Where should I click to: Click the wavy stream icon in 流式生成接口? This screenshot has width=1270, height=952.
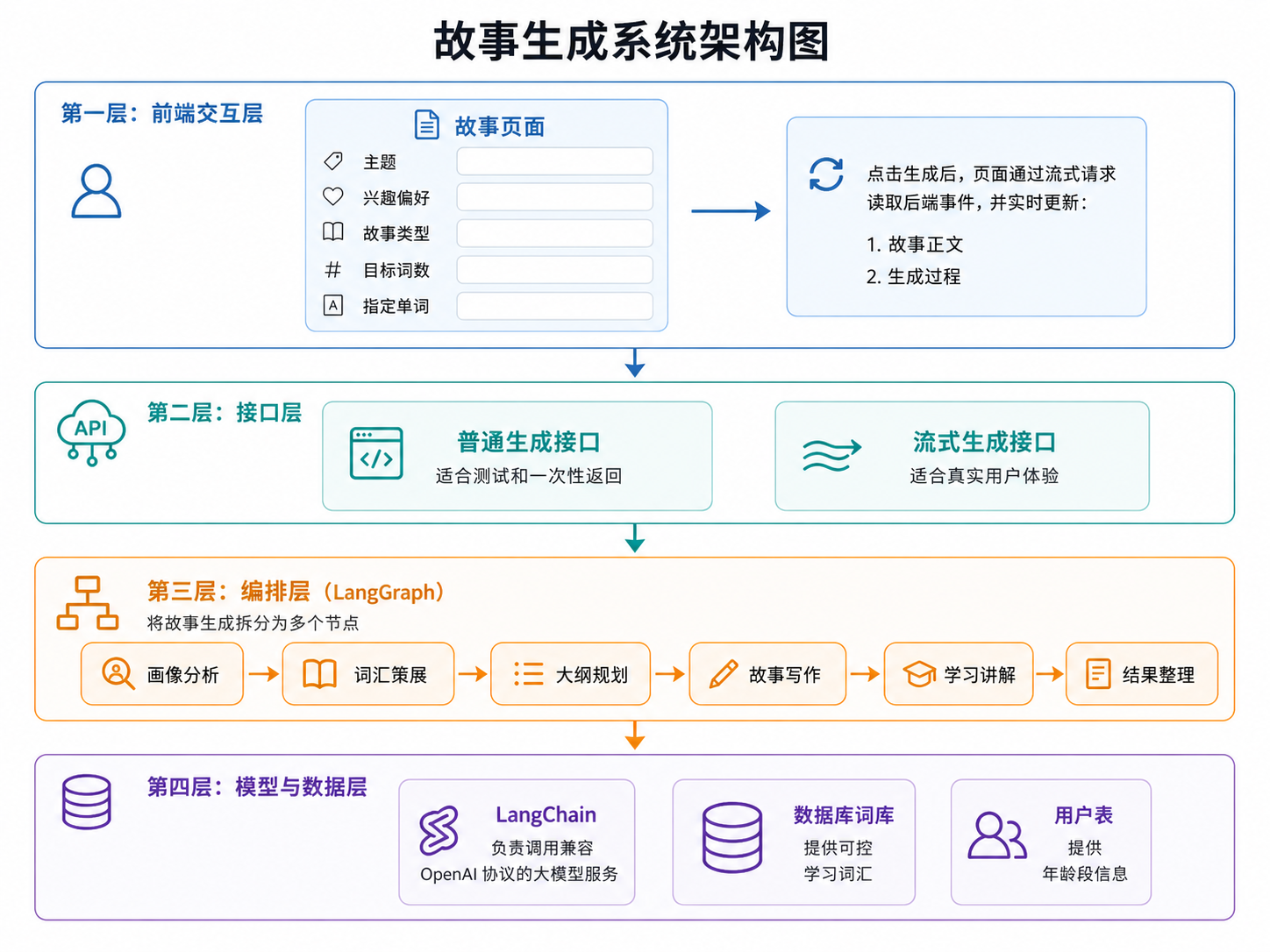pyautogui.click(x=831, y=455)
